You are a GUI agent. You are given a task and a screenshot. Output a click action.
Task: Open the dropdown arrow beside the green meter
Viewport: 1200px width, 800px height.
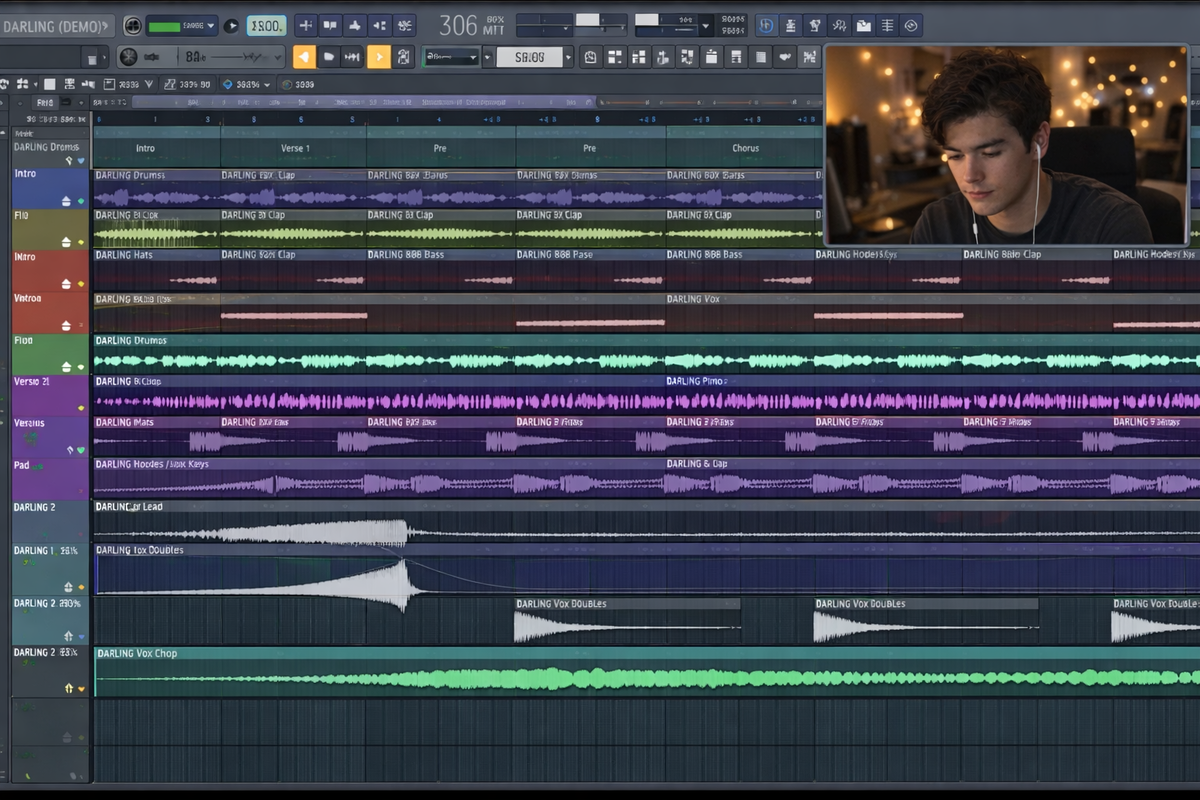point(211,25)
